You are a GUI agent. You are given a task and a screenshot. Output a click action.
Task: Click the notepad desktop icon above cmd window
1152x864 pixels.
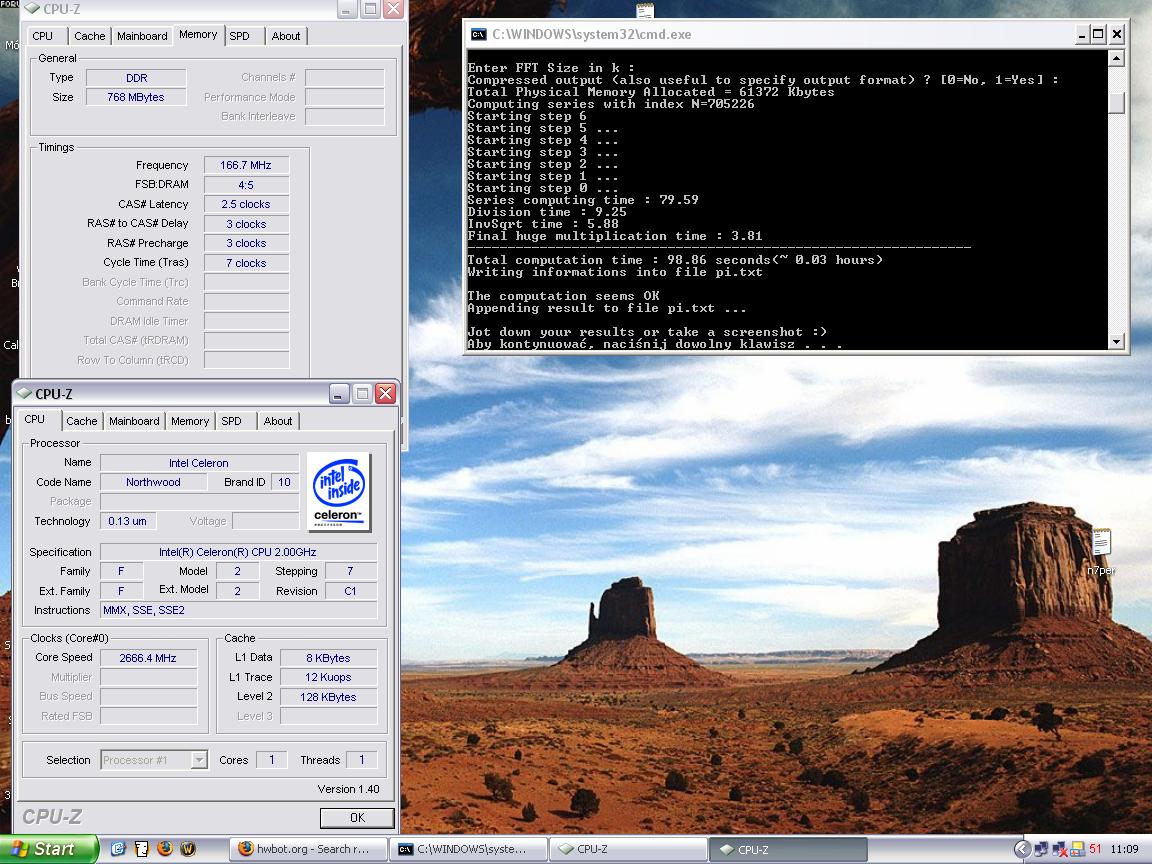(645, 10)
